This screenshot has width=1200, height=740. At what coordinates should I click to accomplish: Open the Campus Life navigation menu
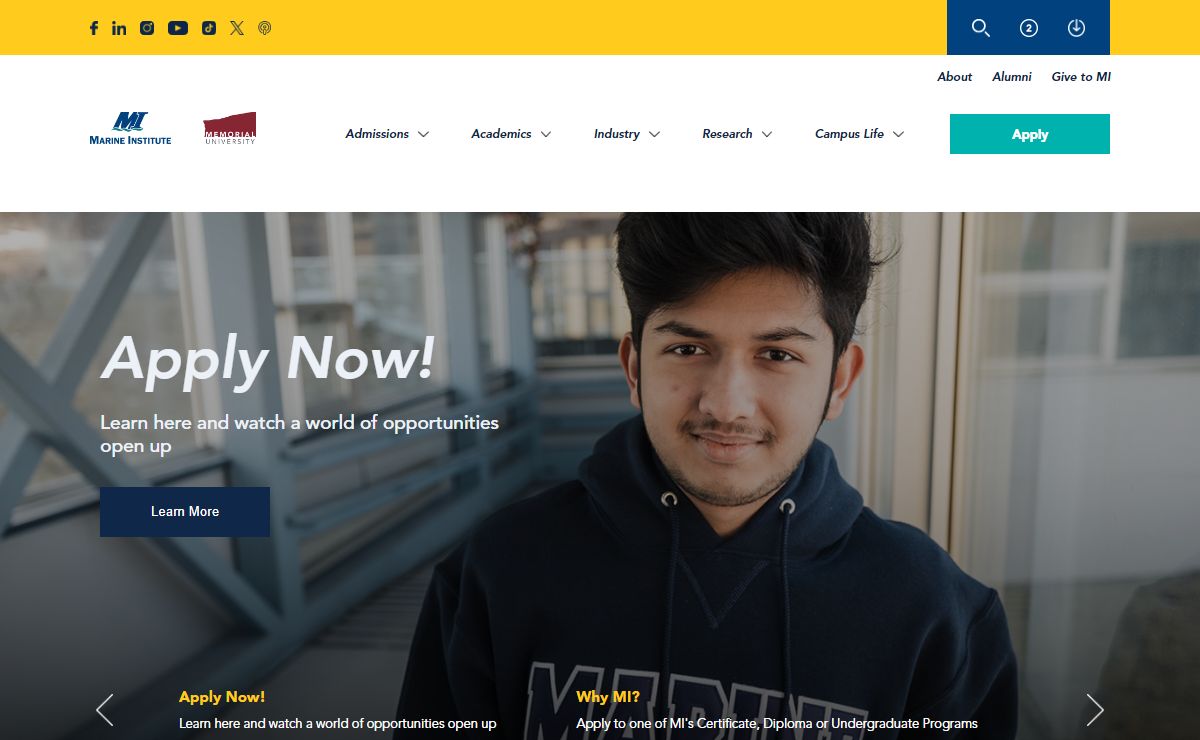860,134
